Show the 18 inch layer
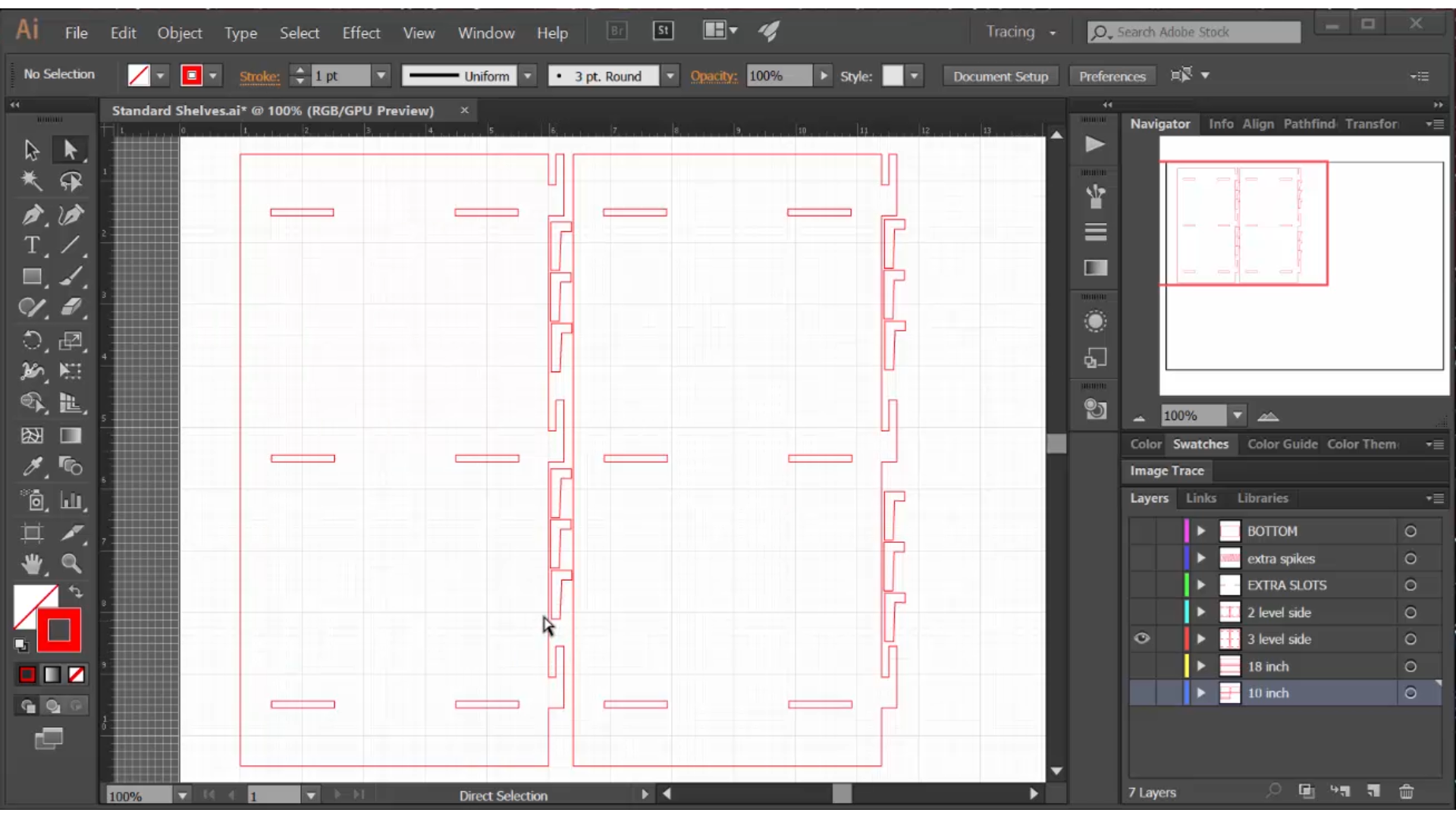The image size is (1456, 819). 1141,667
